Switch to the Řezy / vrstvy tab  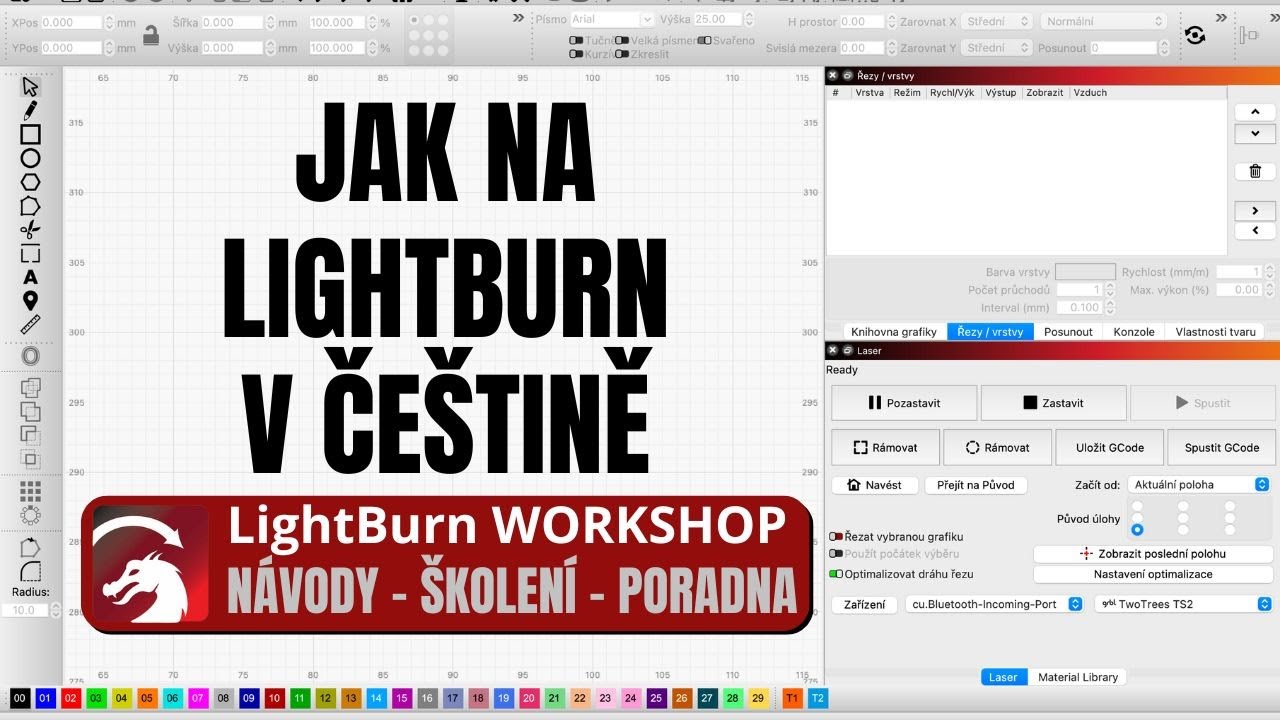[990, 332]
